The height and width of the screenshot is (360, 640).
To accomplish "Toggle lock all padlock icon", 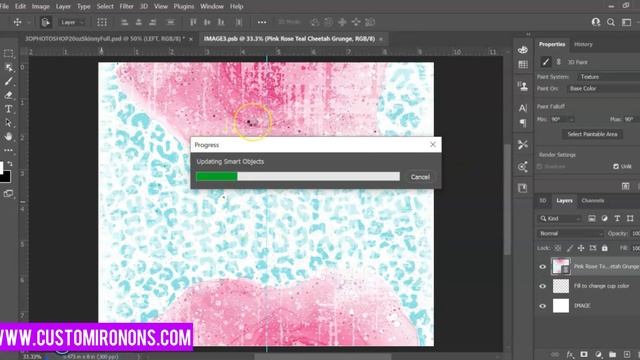I will coord(604,248).
